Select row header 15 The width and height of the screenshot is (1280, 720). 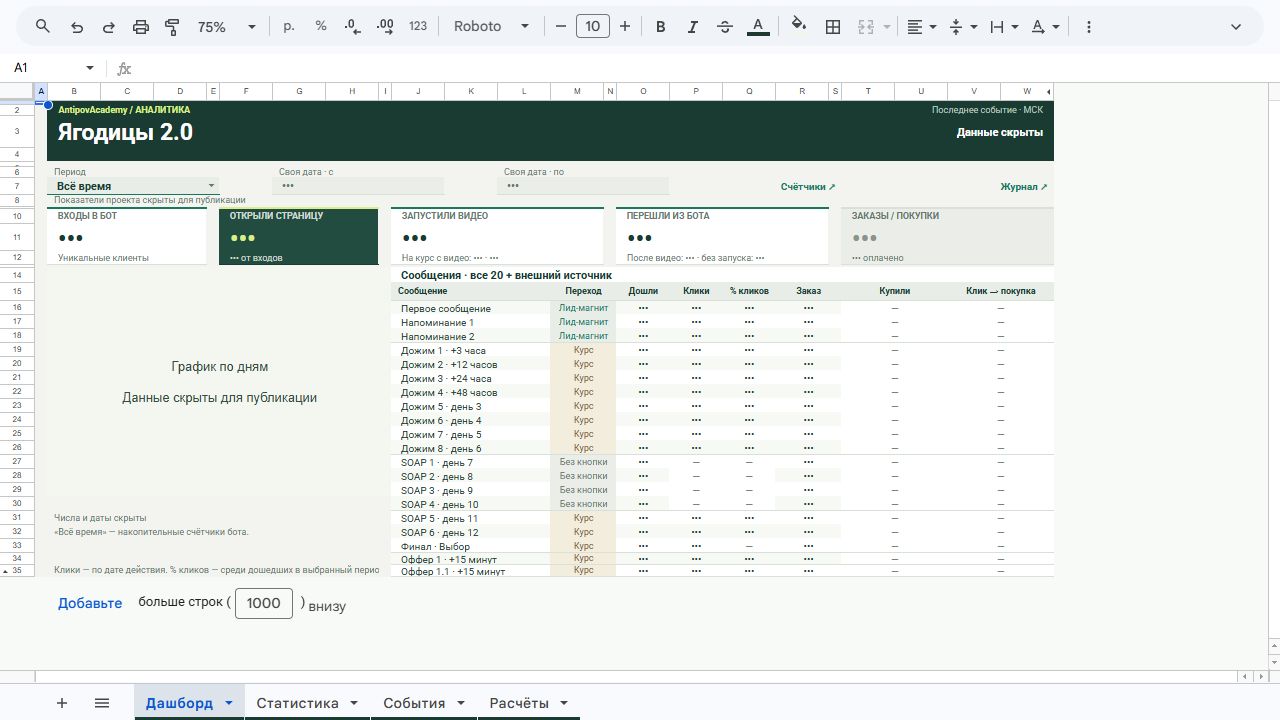(17, 291)
